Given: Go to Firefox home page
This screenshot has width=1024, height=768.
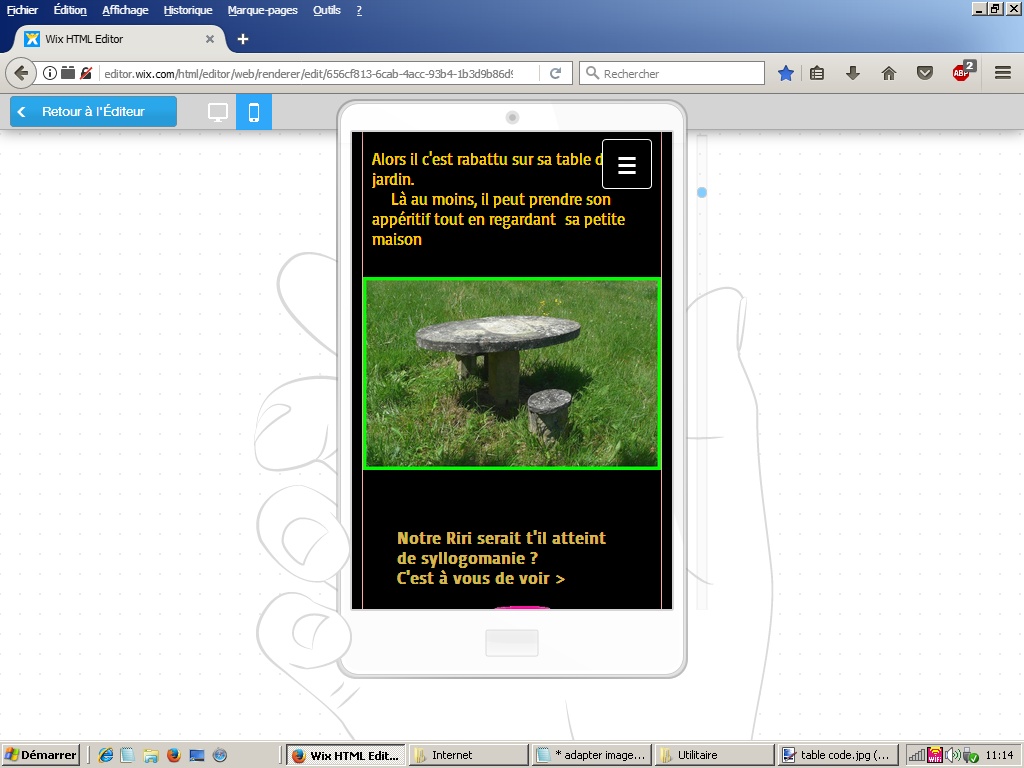Looking at the screenshot, I should coord(889,73).
